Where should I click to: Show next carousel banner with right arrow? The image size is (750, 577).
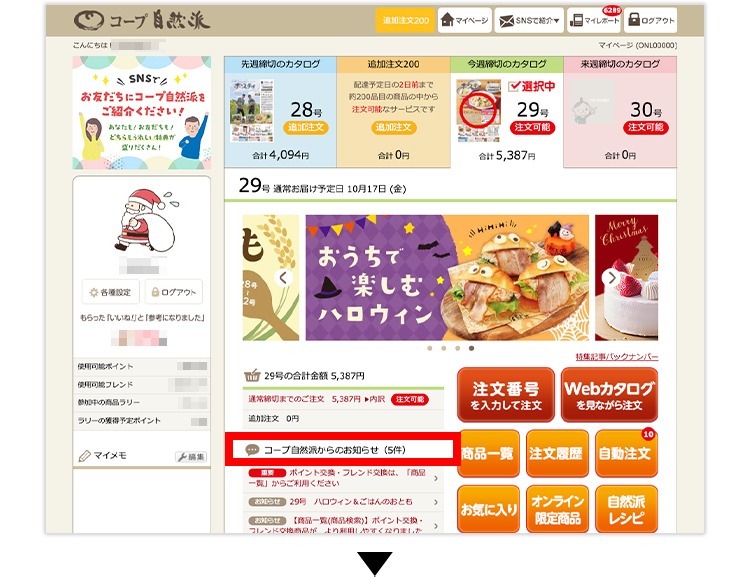[611, 277]
